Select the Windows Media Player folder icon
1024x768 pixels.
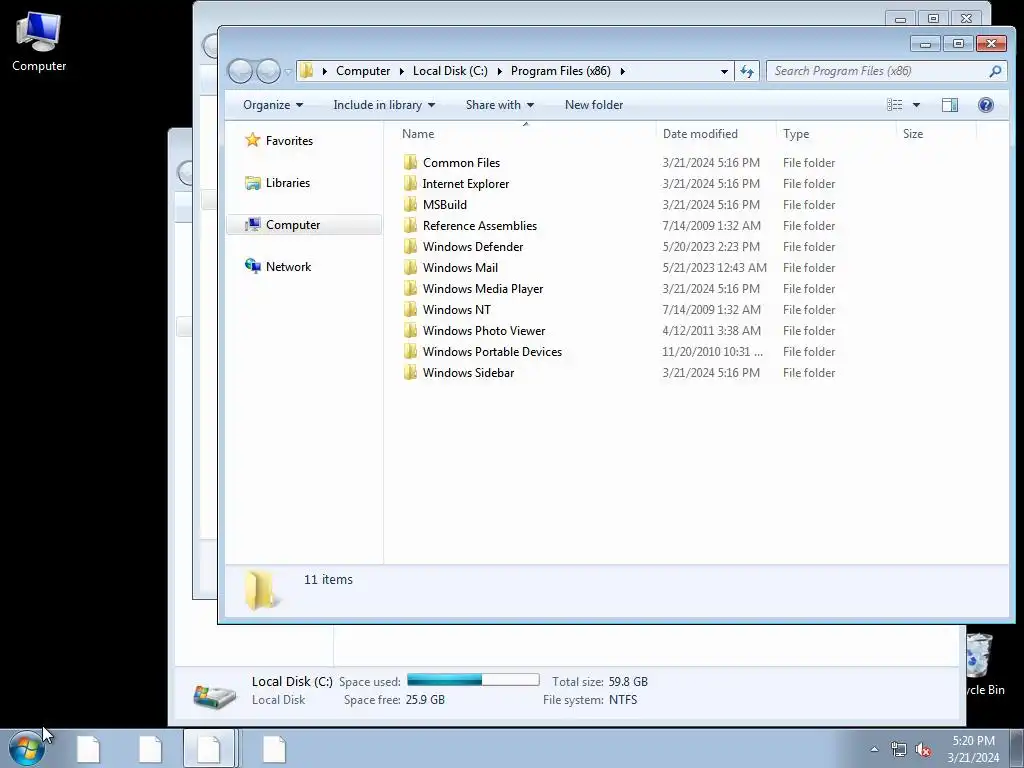(x=410, y=288)
